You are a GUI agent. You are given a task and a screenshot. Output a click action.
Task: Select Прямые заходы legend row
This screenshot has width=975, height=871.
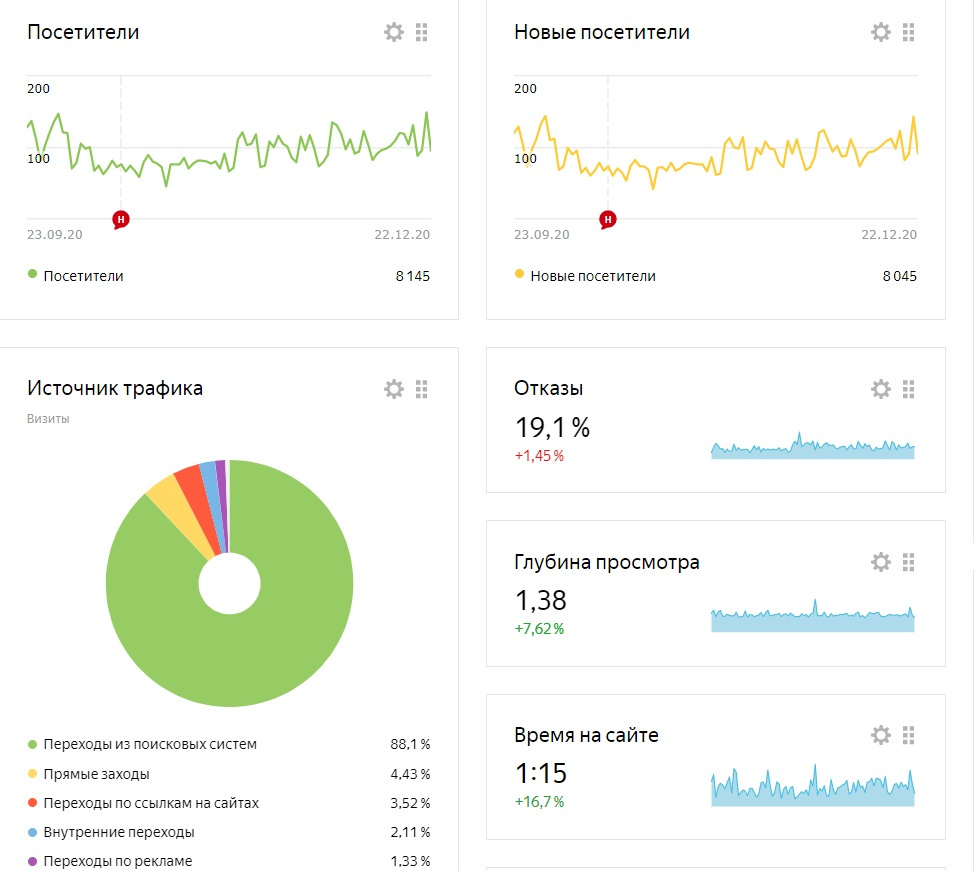[229, 774]
